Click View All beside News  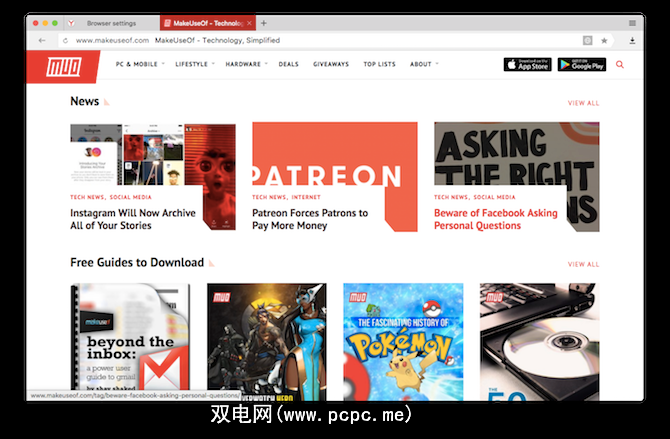[x=583, y=103]
